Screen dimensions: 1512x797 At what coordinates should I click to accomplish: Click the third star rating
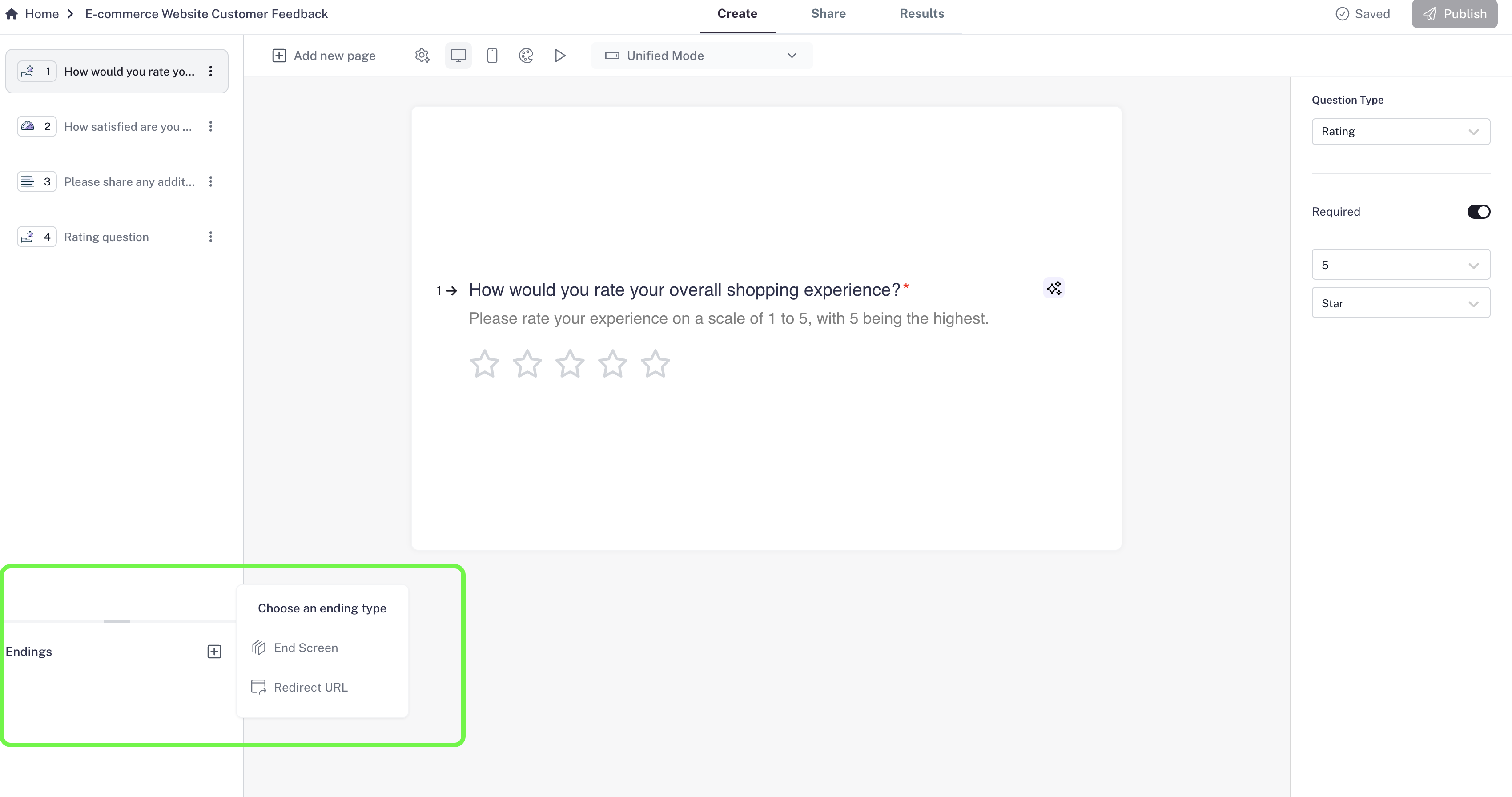pos(570,364)
